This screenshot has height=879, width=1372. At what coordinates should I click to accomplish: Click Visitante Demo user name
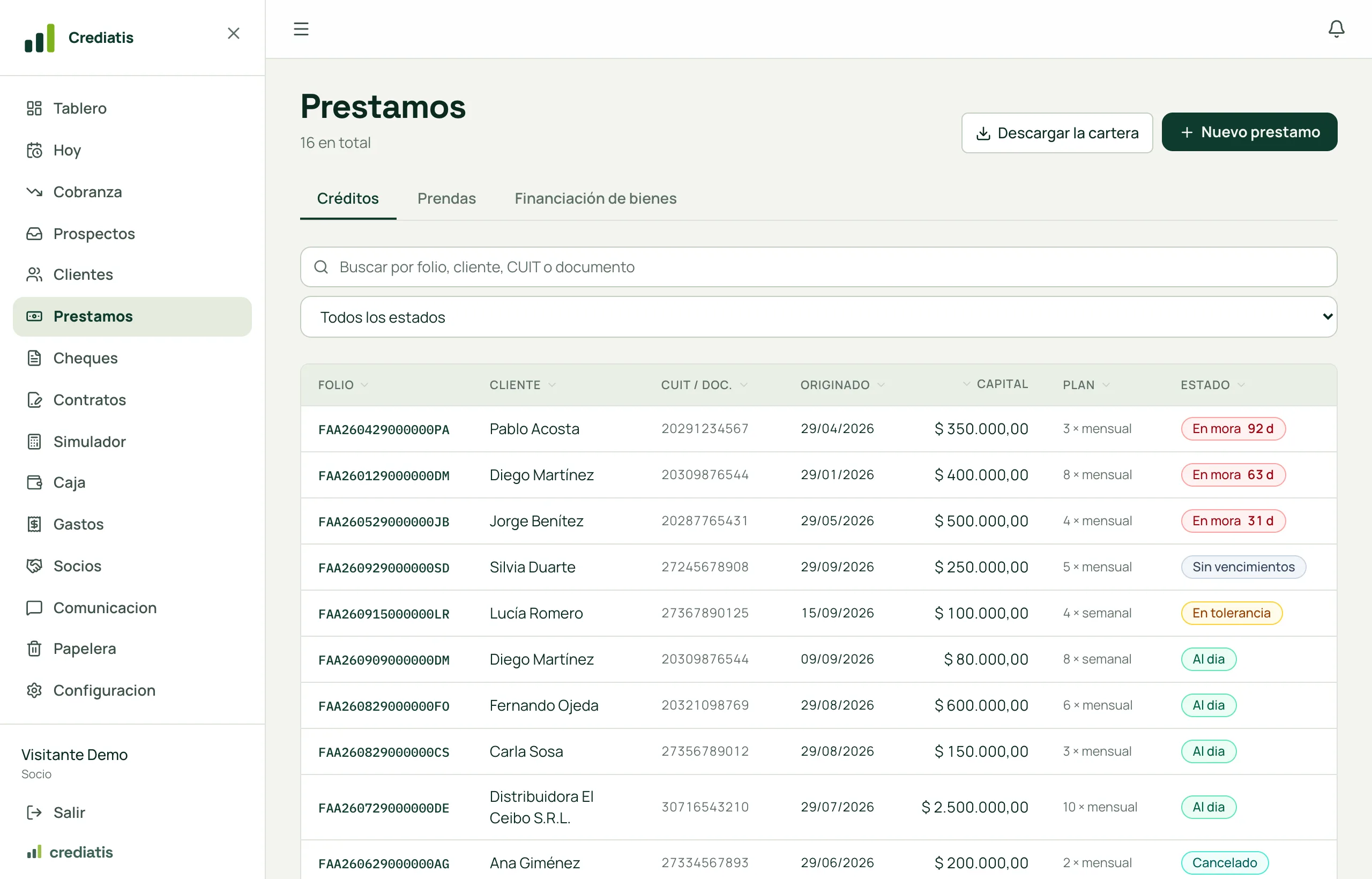(x=74, y=755)
